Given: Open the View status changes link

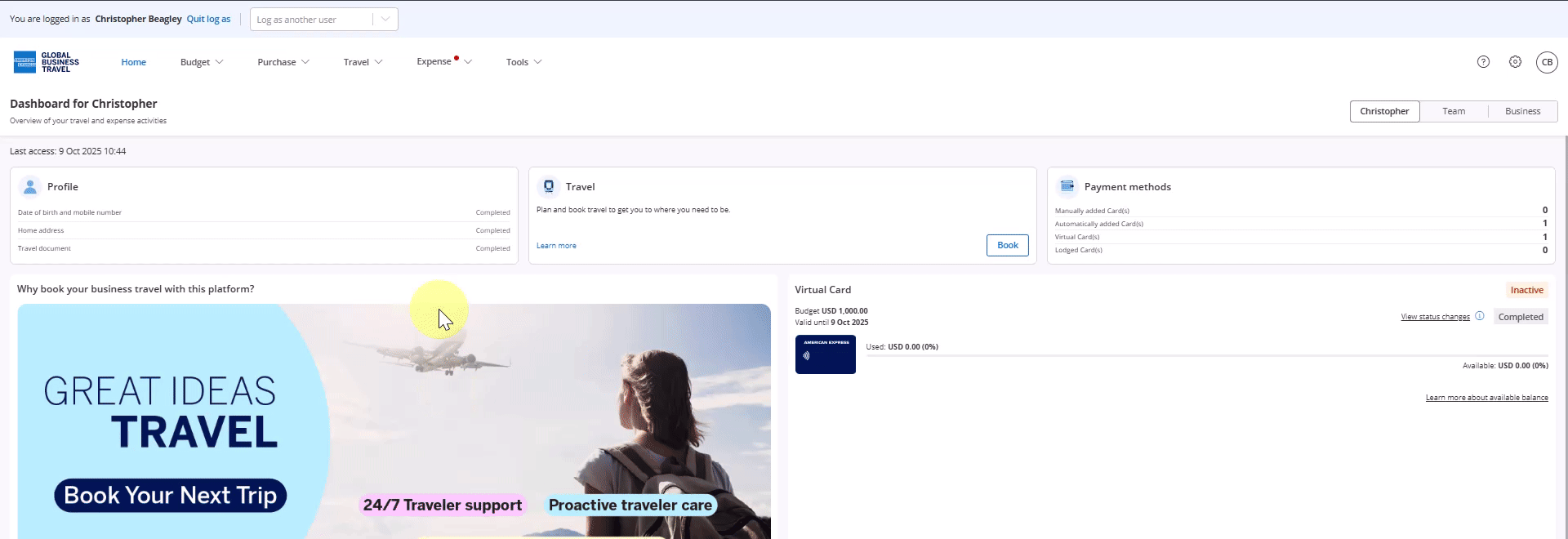Looking at the screenshot, I should [1435, 317].
